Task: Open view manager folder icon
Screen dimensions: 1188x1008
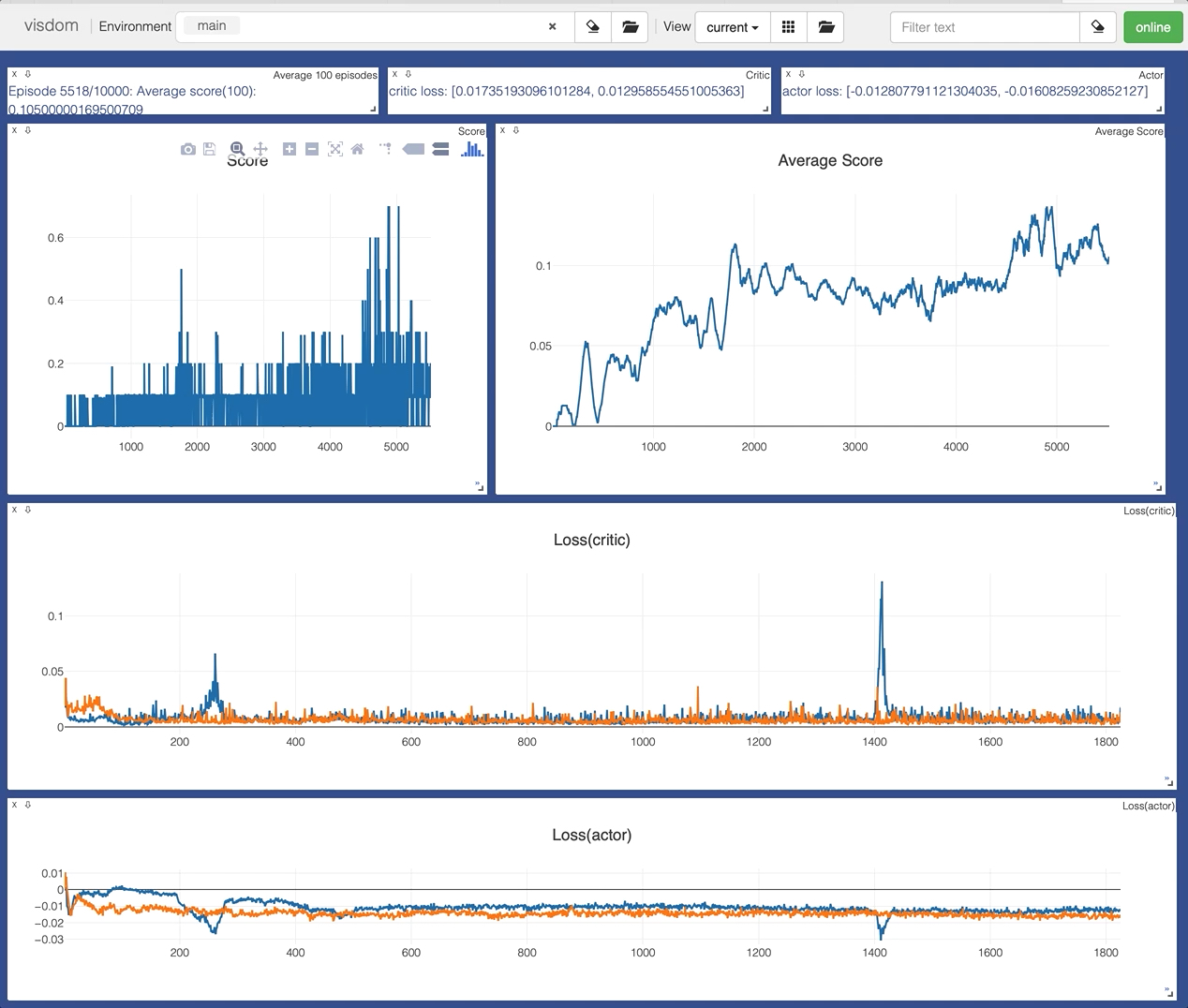Action: click(x=825, y=27)
